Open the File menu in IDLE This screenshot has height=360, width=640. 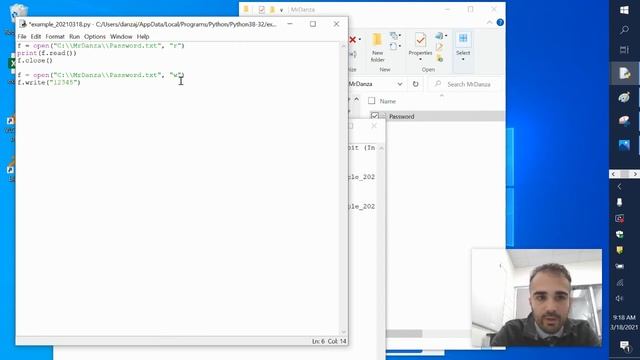pos(22,37)
